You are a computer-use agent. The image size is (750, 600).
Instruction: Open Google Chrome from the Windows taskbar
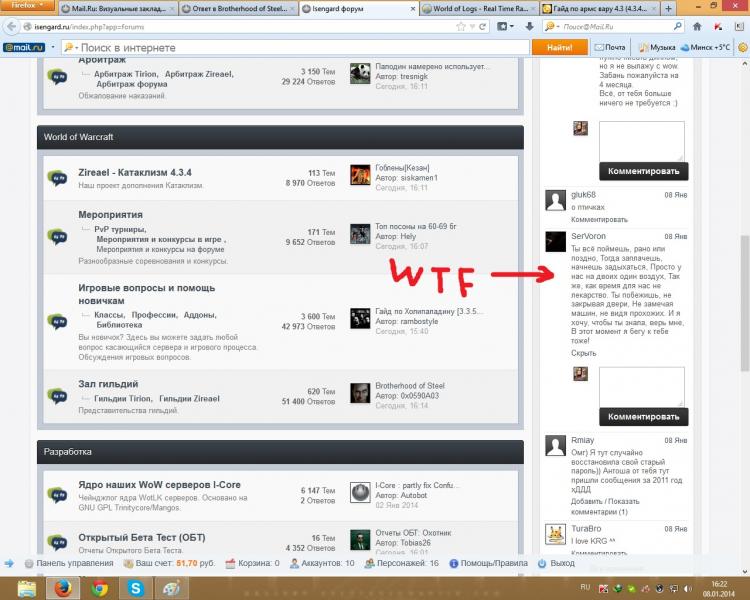99,589
